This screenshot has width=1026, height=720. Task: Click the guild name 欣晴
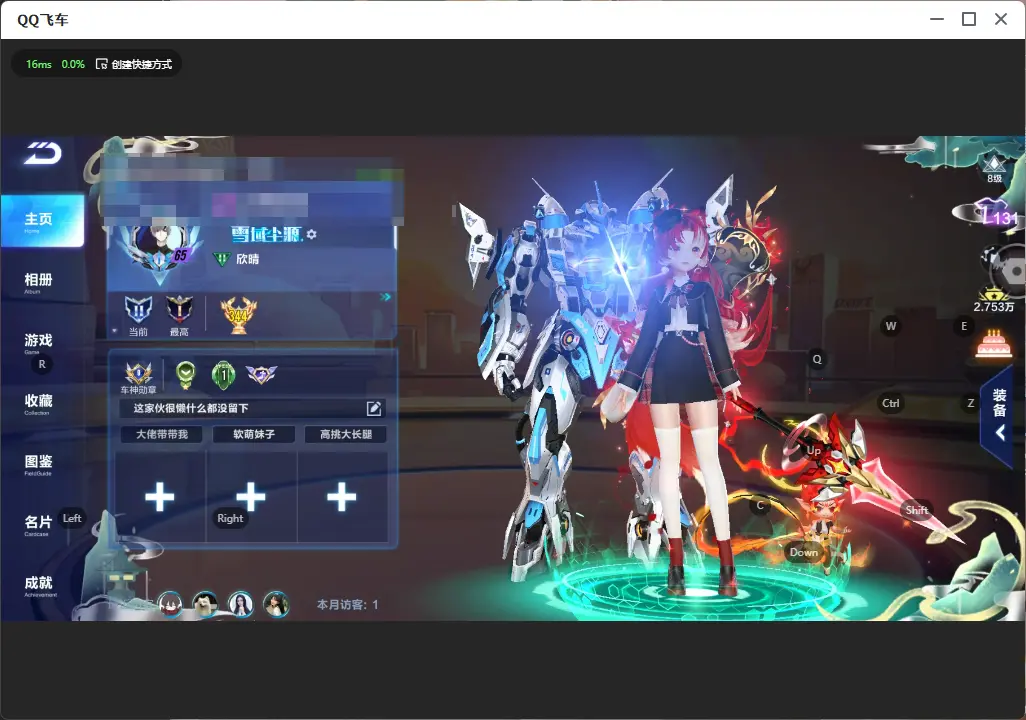pyautogui.click(x=247, y=259)
